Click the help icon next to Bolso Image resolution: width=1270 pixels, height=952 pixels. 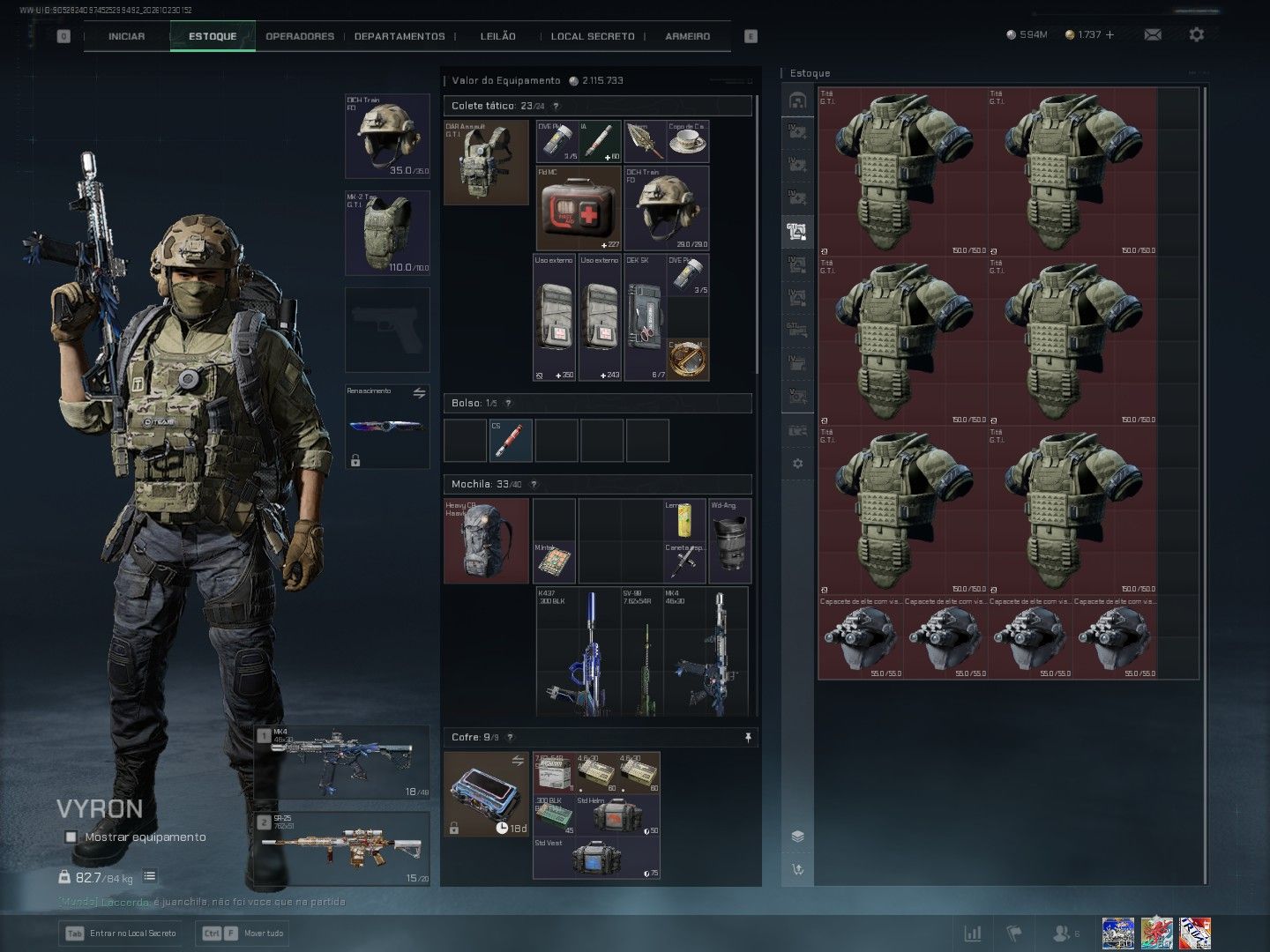[x=508, y=403]
